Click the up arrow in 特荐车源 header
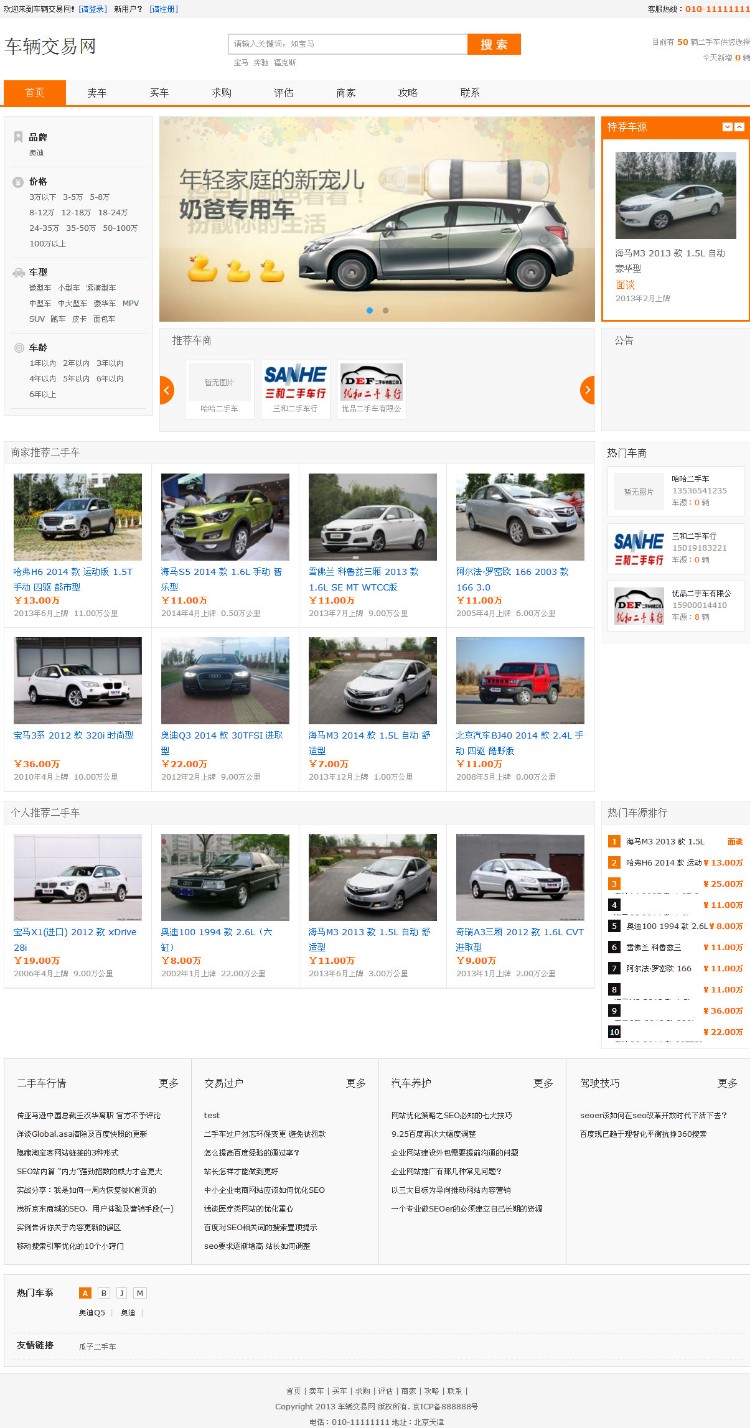This screenshot has height=1428, width=750. pyautogui.click(x=740, y=127)
